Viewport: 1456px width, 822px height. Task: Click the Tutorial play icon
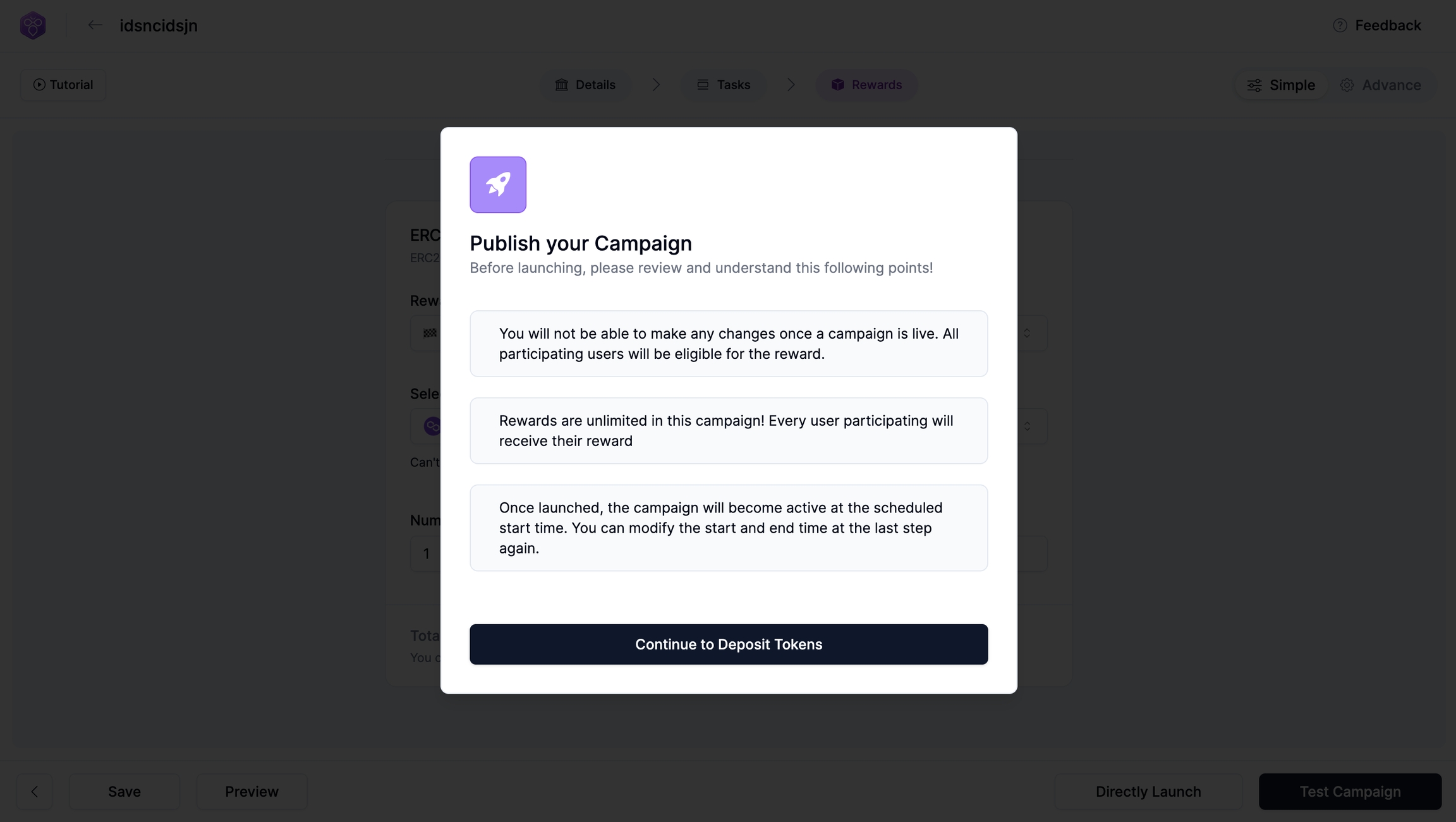39,85
